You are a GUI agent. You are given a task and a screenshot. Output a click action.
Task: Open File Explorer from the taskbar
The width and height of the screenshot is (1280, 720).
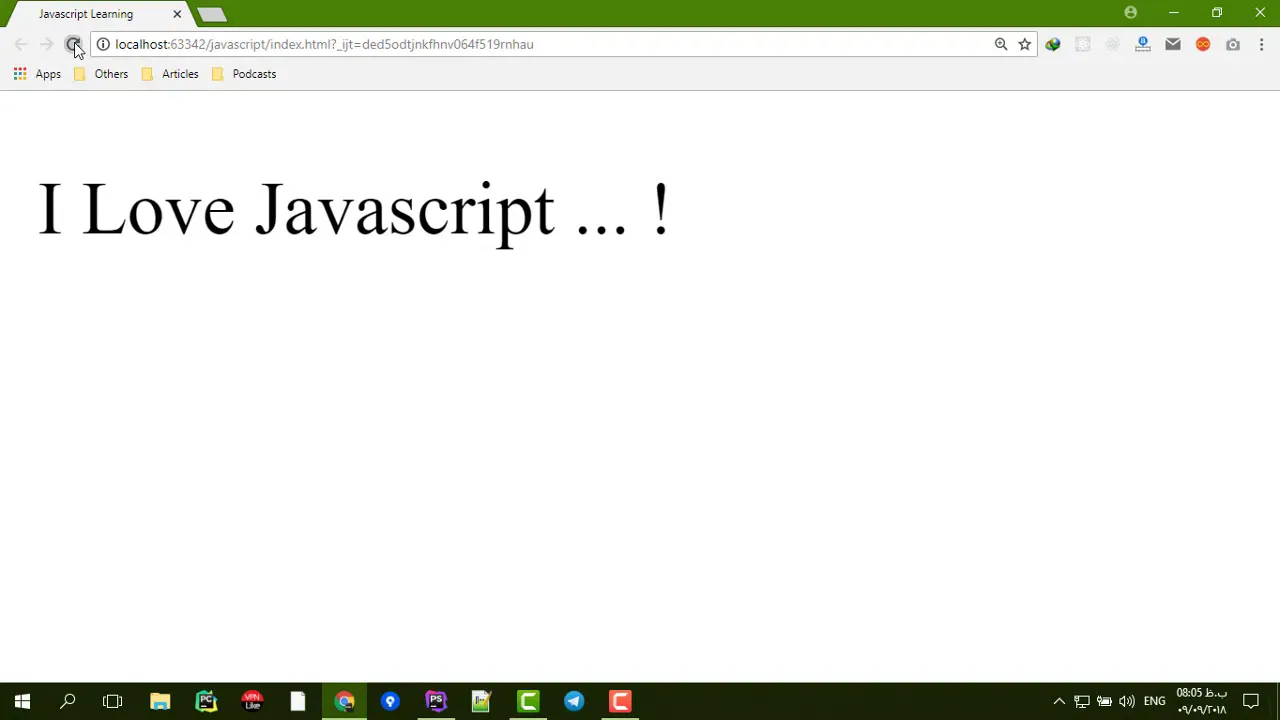[160, 701]
